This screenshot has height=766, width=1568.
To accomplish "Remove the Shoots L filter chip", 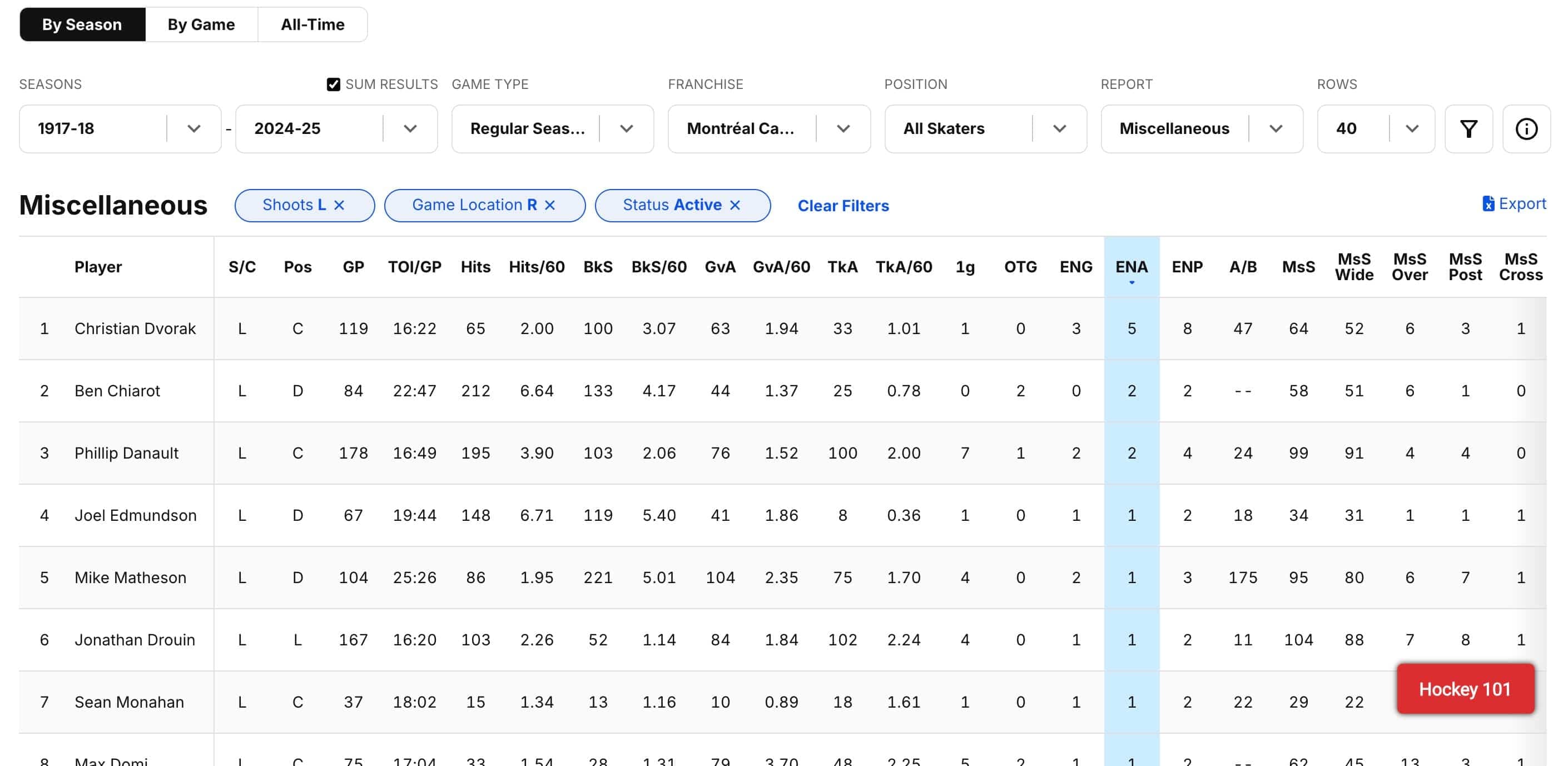I will point(340,206).
